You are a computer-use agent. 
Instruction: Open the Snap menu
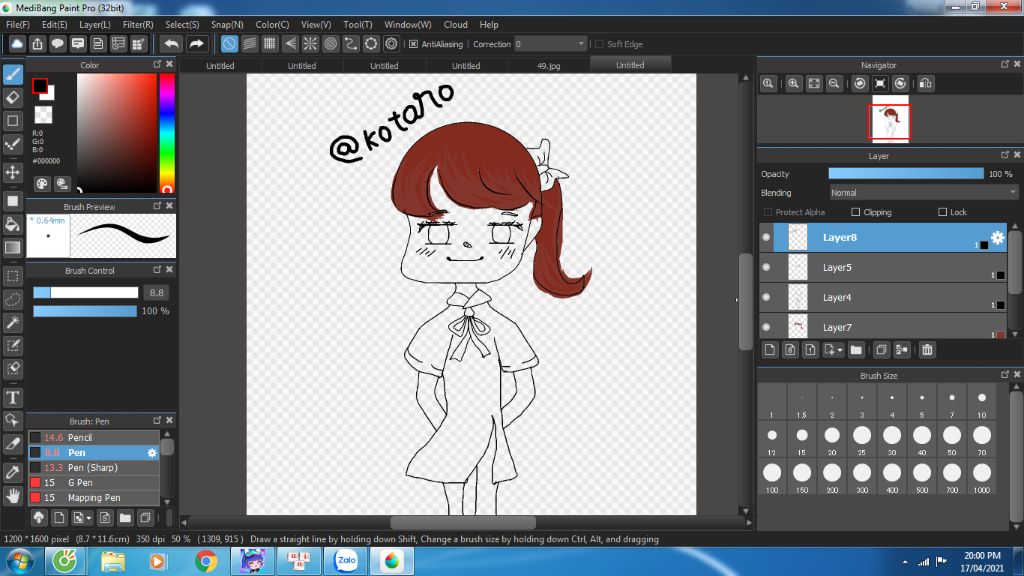click(227, 25)
